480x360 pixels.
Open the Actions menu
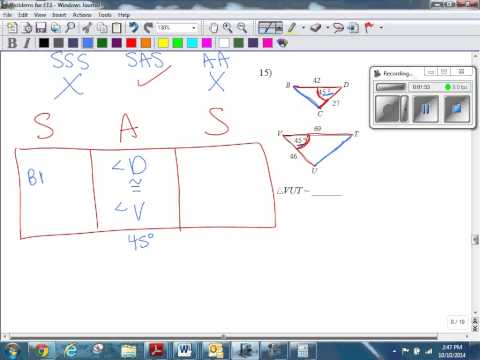pyautogui.click(x=82, y=15)
